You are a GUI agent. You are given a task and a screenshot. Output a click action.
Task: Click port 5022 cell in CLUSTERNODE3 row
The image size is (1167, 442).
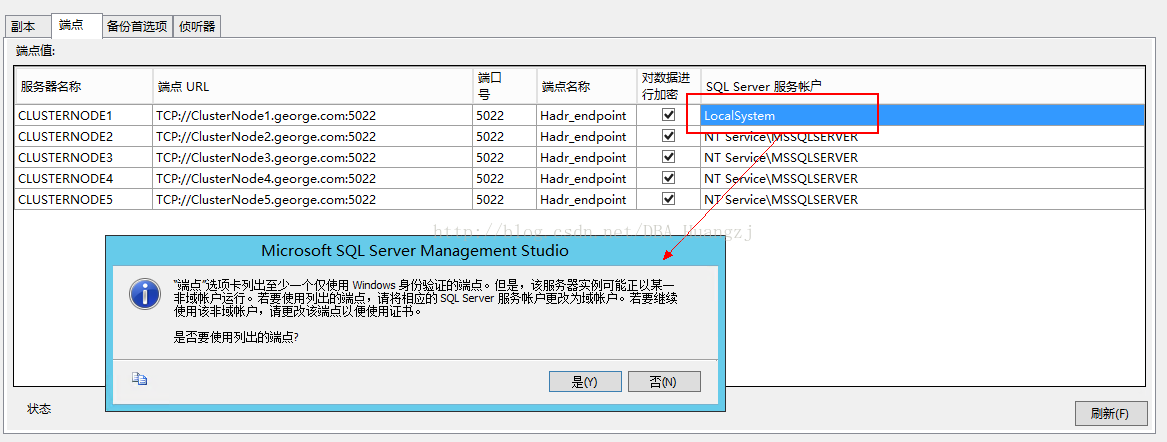pyautogui.click(x=505, y=157)
